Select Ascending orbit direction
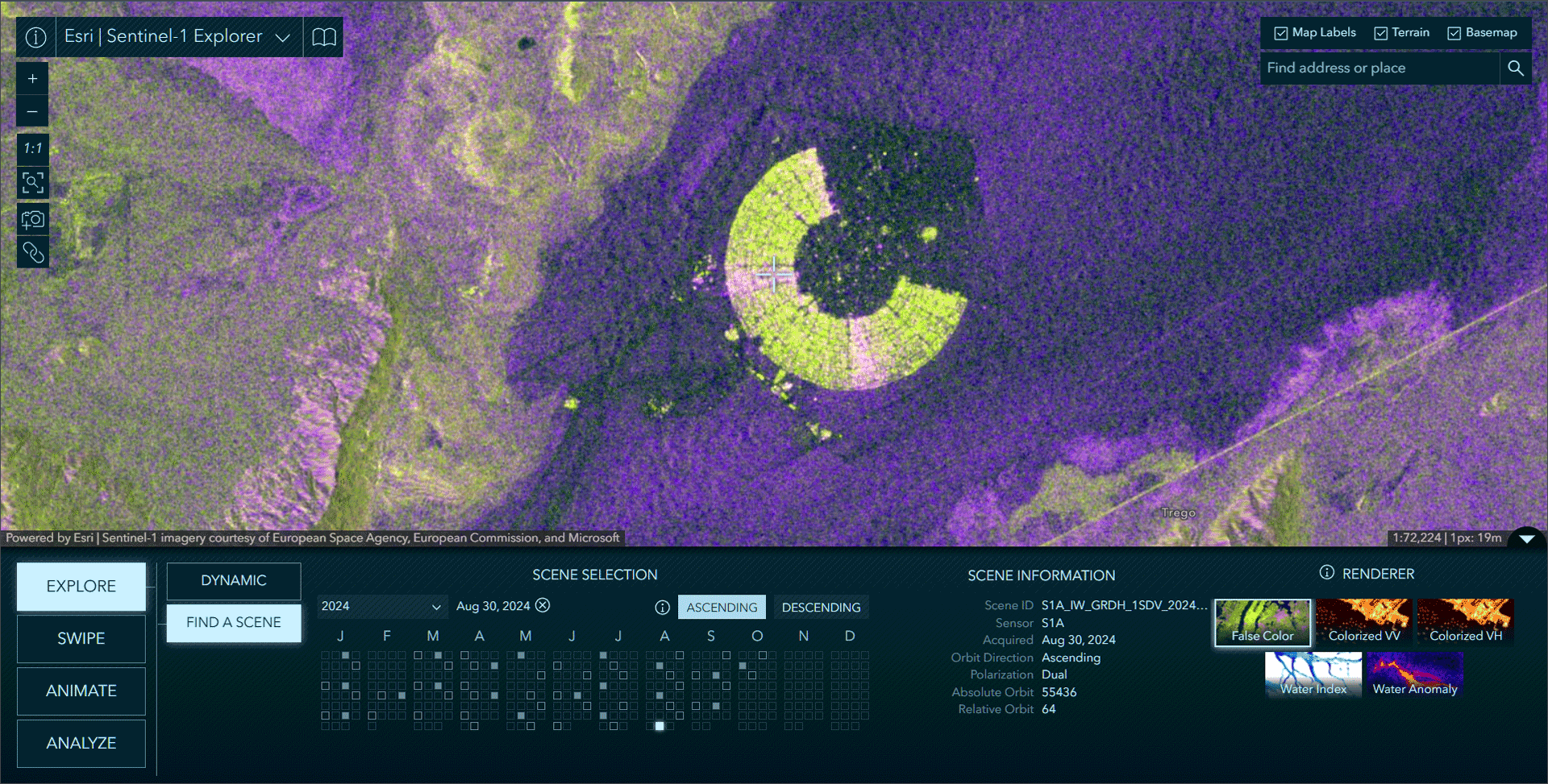1548x784 pixels. pos(722,607)
